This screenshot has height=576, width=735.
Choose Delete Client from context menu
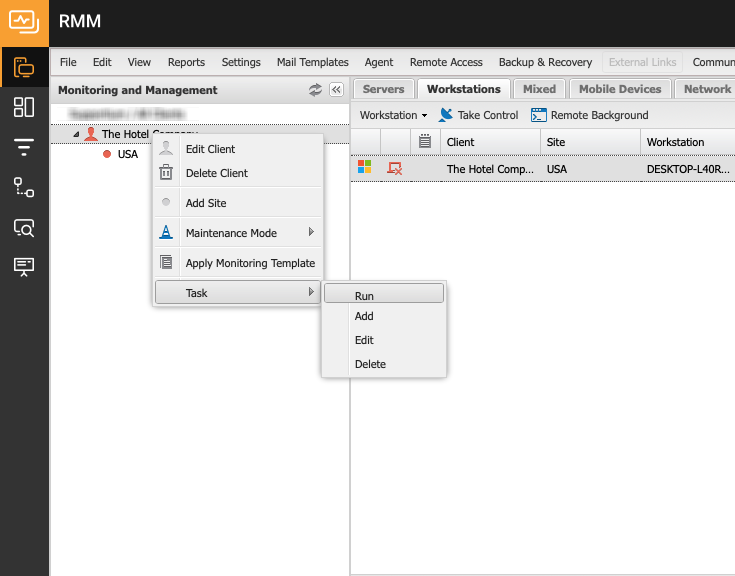click(238, 173)
